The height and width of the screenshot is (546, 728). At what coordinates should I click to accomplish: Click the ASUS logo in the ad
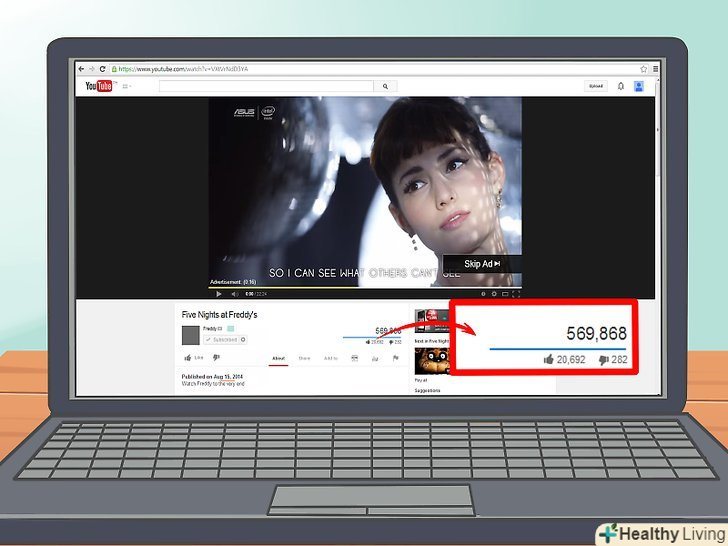[x=244, y=112]
